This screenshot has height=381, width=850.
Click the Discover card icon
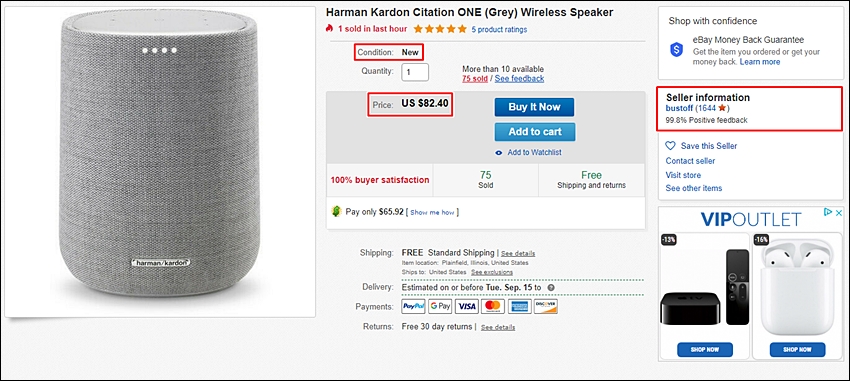coord(546,306)
